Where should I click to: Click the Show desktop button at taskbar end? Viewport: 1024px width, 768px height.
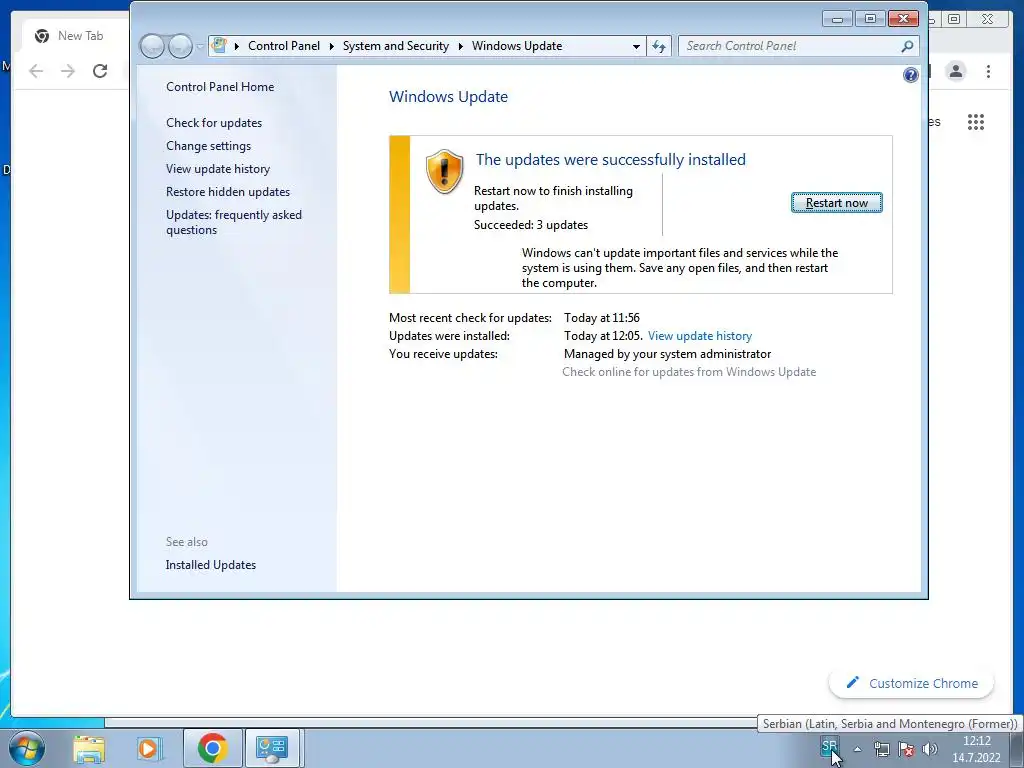(1018, 748)
